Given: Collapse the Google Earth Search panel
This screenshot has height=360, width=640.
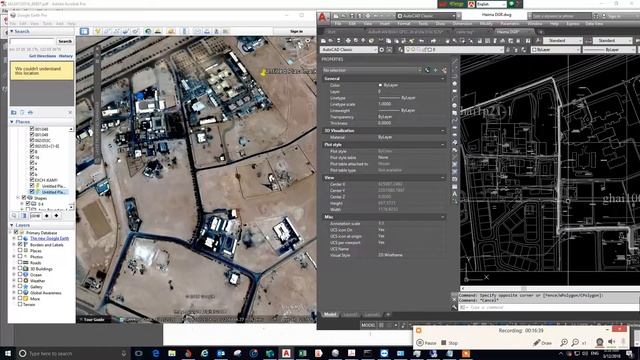Looking at the screenshot, I should [x=12, y=31].
